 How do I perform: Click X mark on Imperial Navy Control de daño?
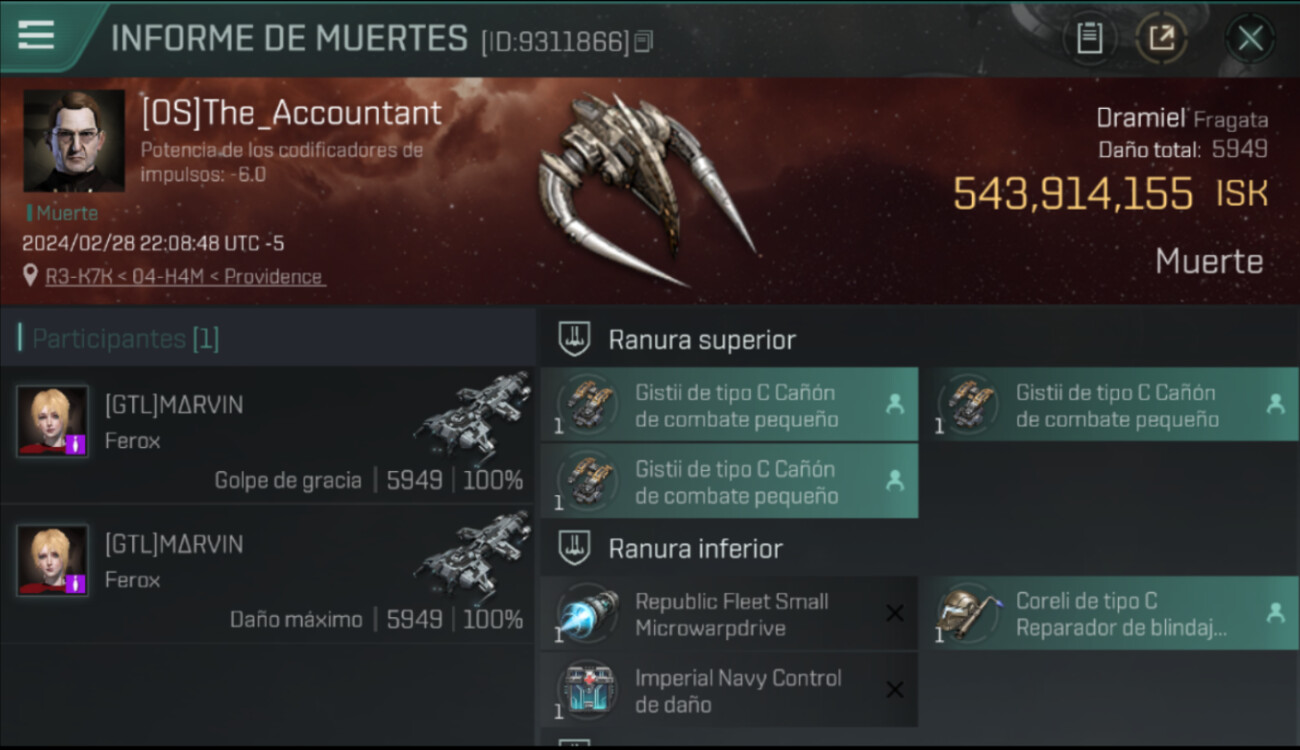(x=895, y=690)
